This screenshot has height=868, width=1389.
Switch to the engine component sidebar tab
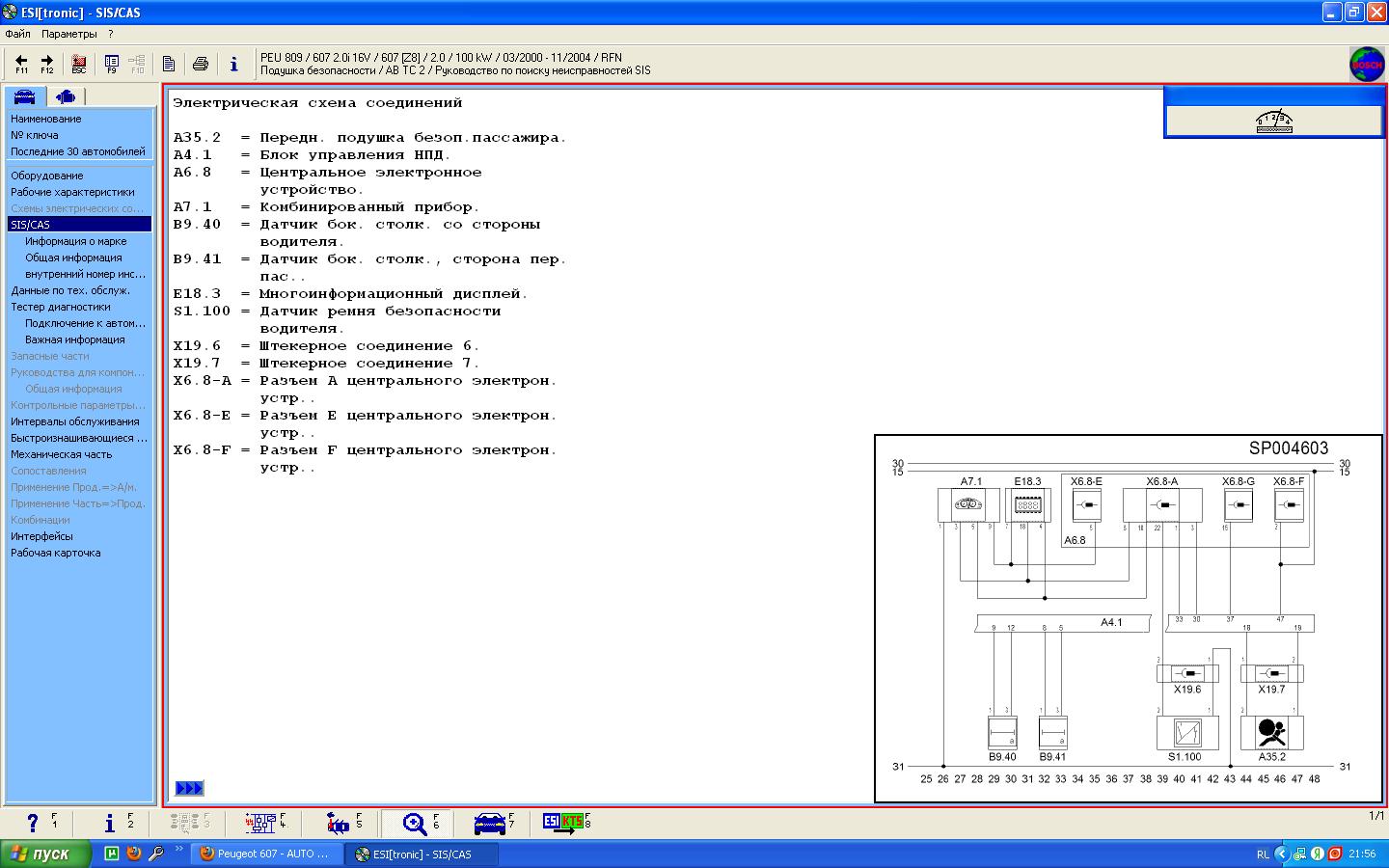66,96
